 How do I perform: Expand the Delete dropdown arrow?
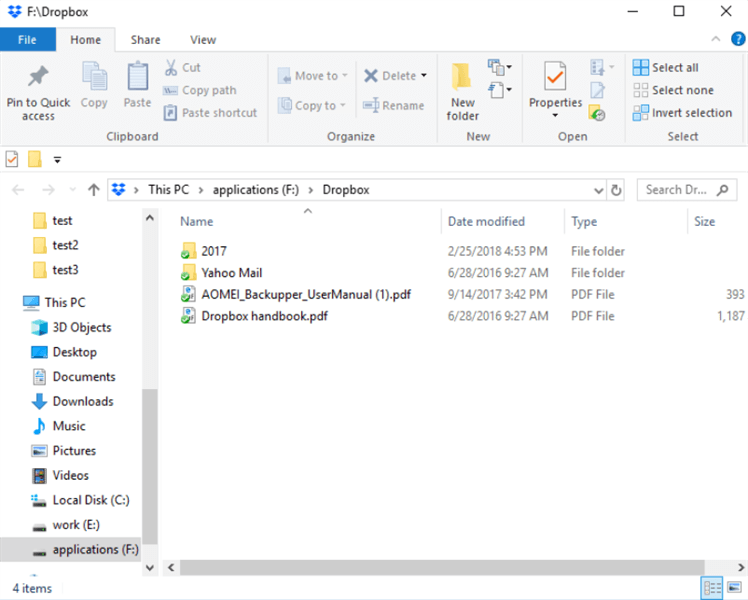[424, 76]
